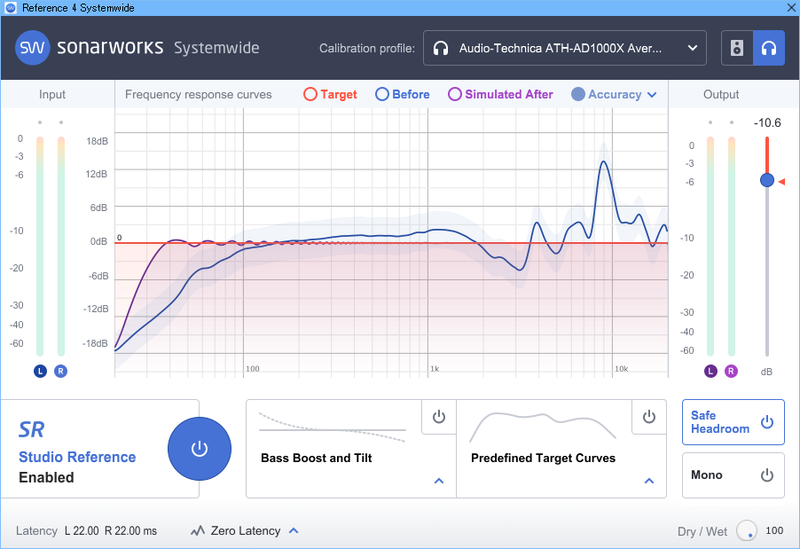800x549 pixels.
Task: Click the input R channel badge
Action: pyautogui.click(x=61, y=371)
